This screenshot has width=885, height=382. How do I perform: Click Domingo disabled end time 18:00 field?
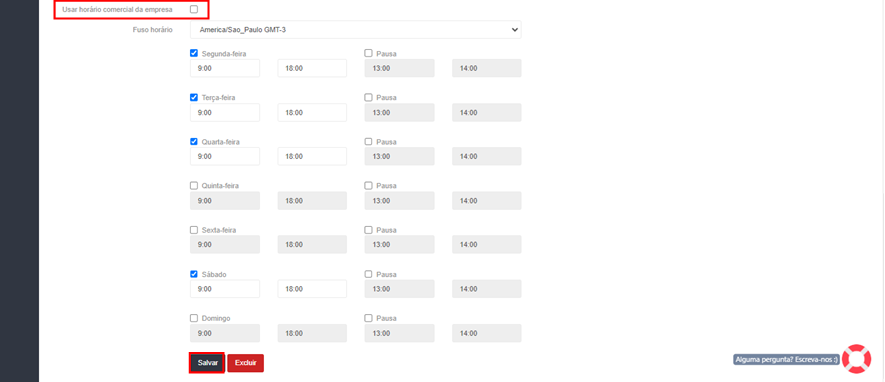[312, 333]
